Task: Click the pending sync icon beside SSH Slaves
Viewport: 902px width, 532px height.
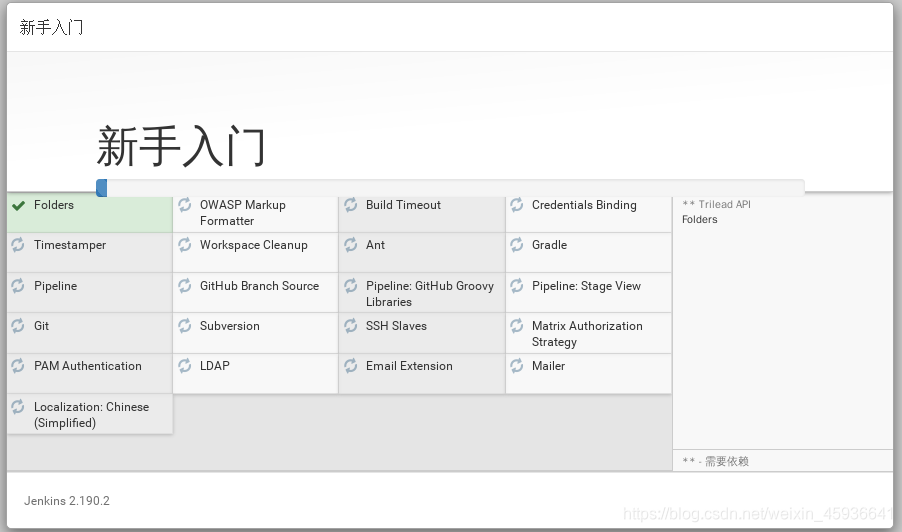Action: [351, 326]
